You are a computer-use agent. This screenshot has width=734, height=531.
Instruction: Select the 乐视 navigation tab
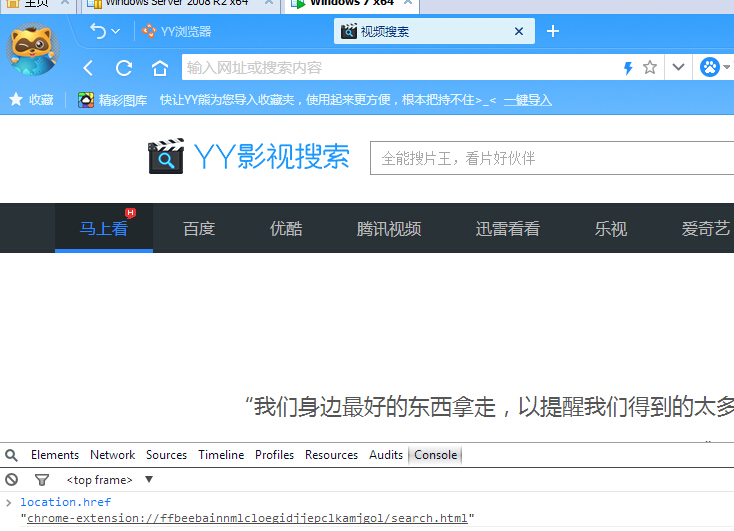point(610,229)
